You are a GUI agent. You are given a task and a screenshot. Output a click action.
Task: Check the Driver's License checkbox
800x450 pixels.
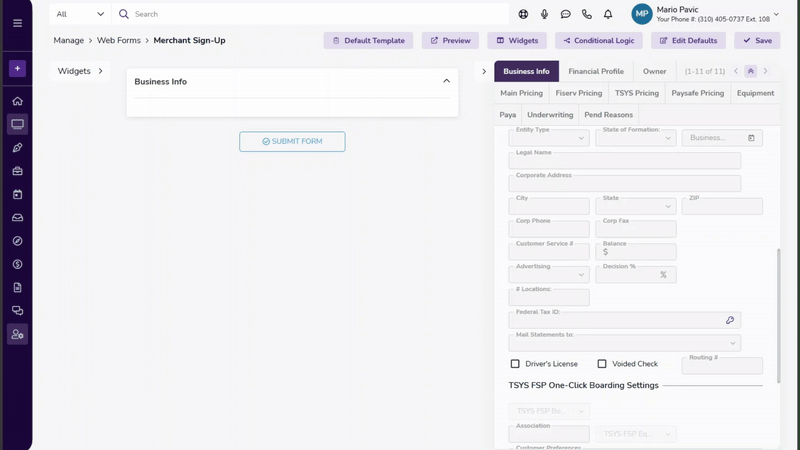pos(515,364)
